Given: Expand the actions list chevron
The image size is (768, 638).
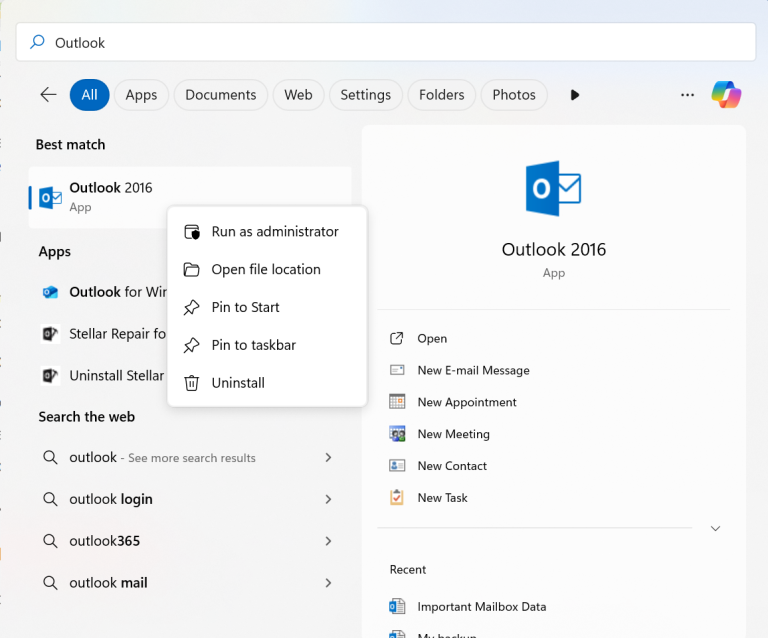Looking at the screenshot, I should (715, 528).
